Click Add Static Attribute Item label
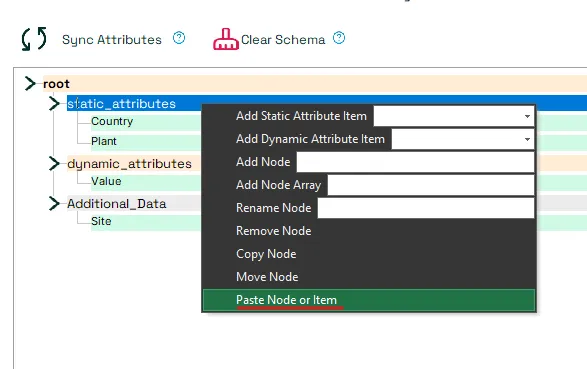Screen dimensions: 587x369 pos(301,116)
